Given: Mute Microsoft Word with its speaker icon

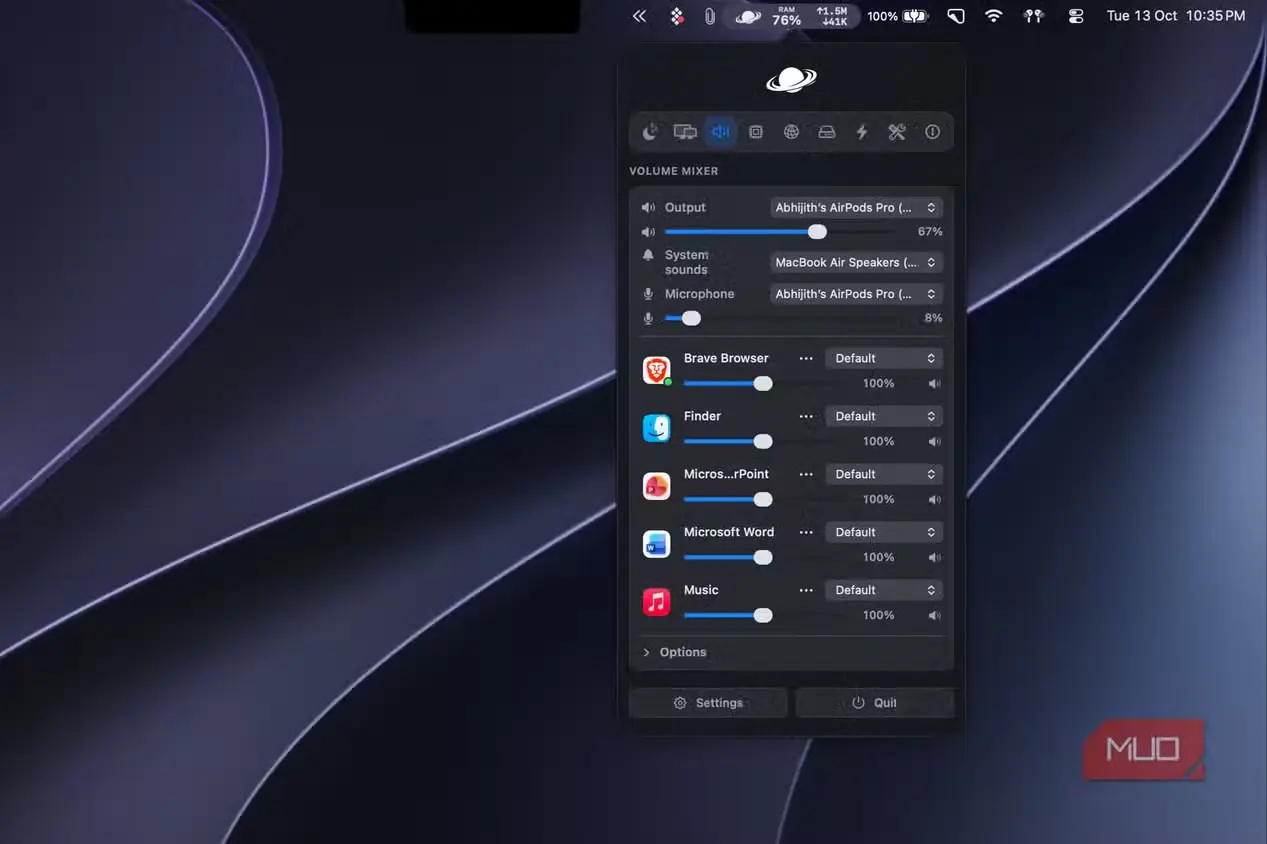Looking at the screenshot, I should pyautogui.click(x=934, y=557).
